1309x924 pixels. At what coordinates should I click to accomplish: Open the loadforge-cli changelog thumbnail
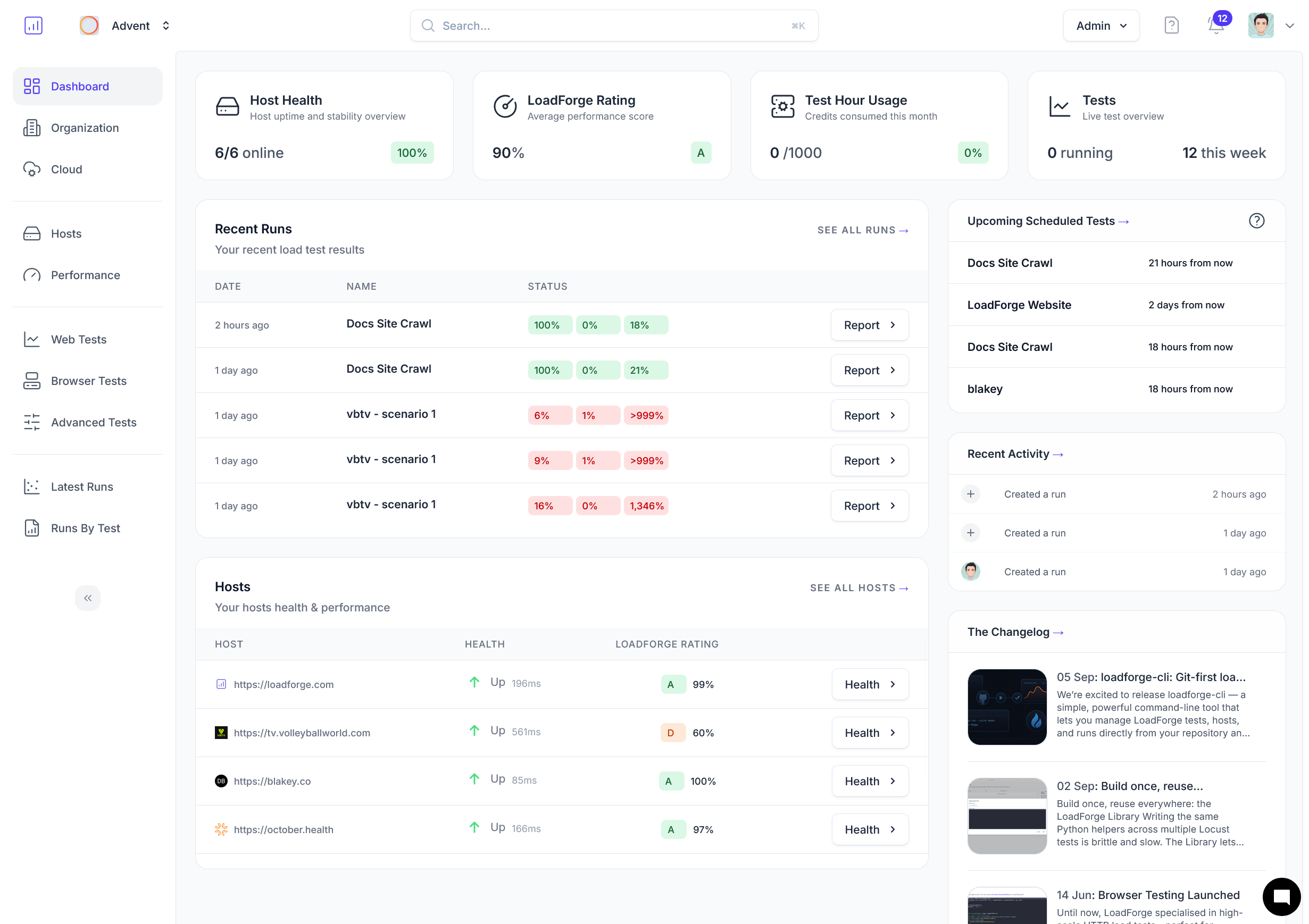pyautogui.click(x=1007, y=707)
